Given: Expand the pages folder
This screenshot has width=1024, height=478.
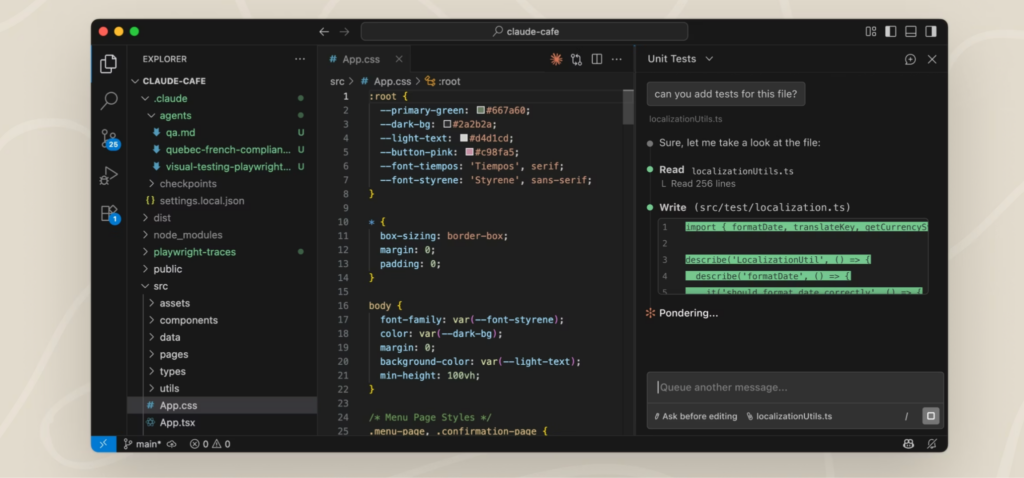Looking at the screenshot, I should pos(174,354).
